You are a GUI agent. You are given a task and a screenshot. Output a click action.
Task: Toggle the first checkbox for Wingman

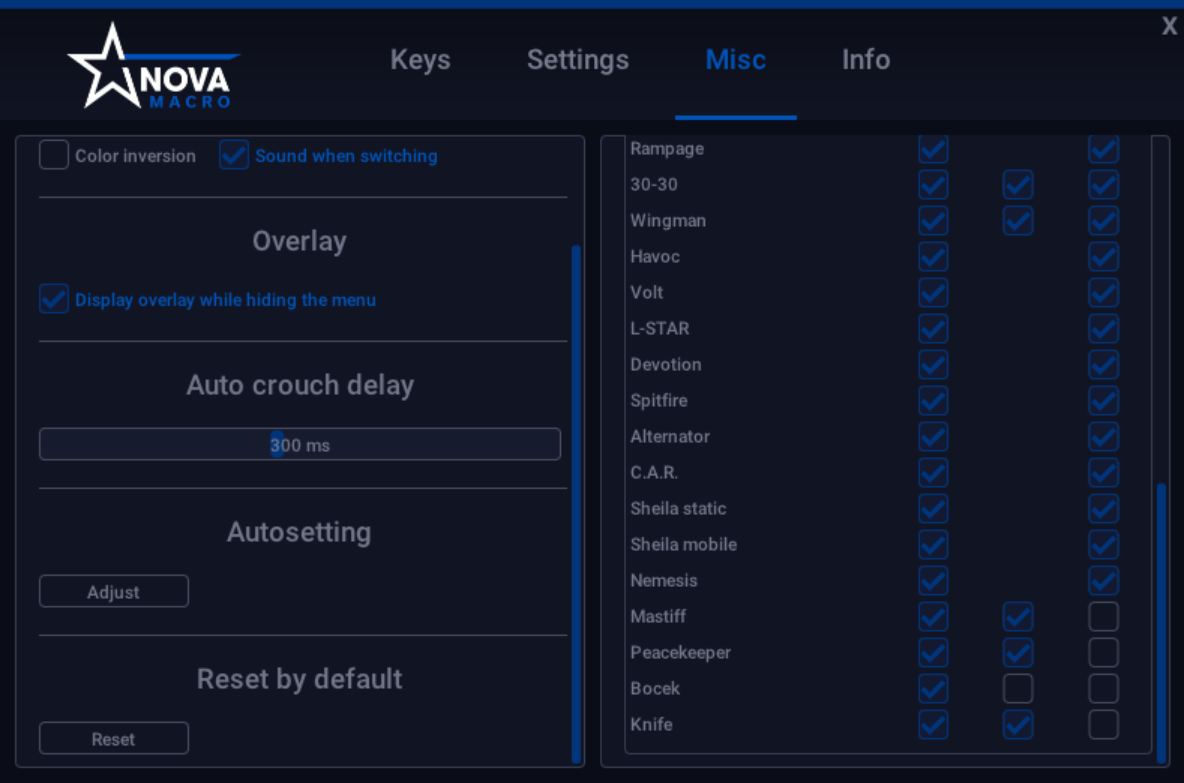coord(933,220)
